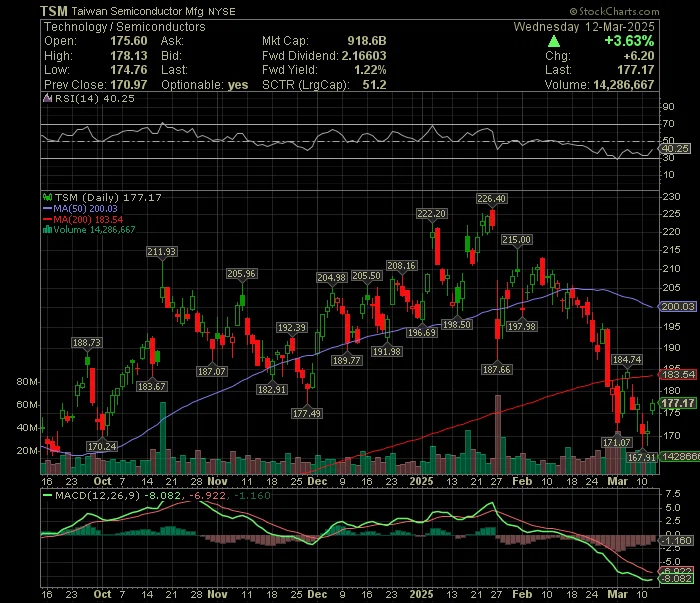Click the 183.54 MA(200) axis tag

[x=678, y=374]
